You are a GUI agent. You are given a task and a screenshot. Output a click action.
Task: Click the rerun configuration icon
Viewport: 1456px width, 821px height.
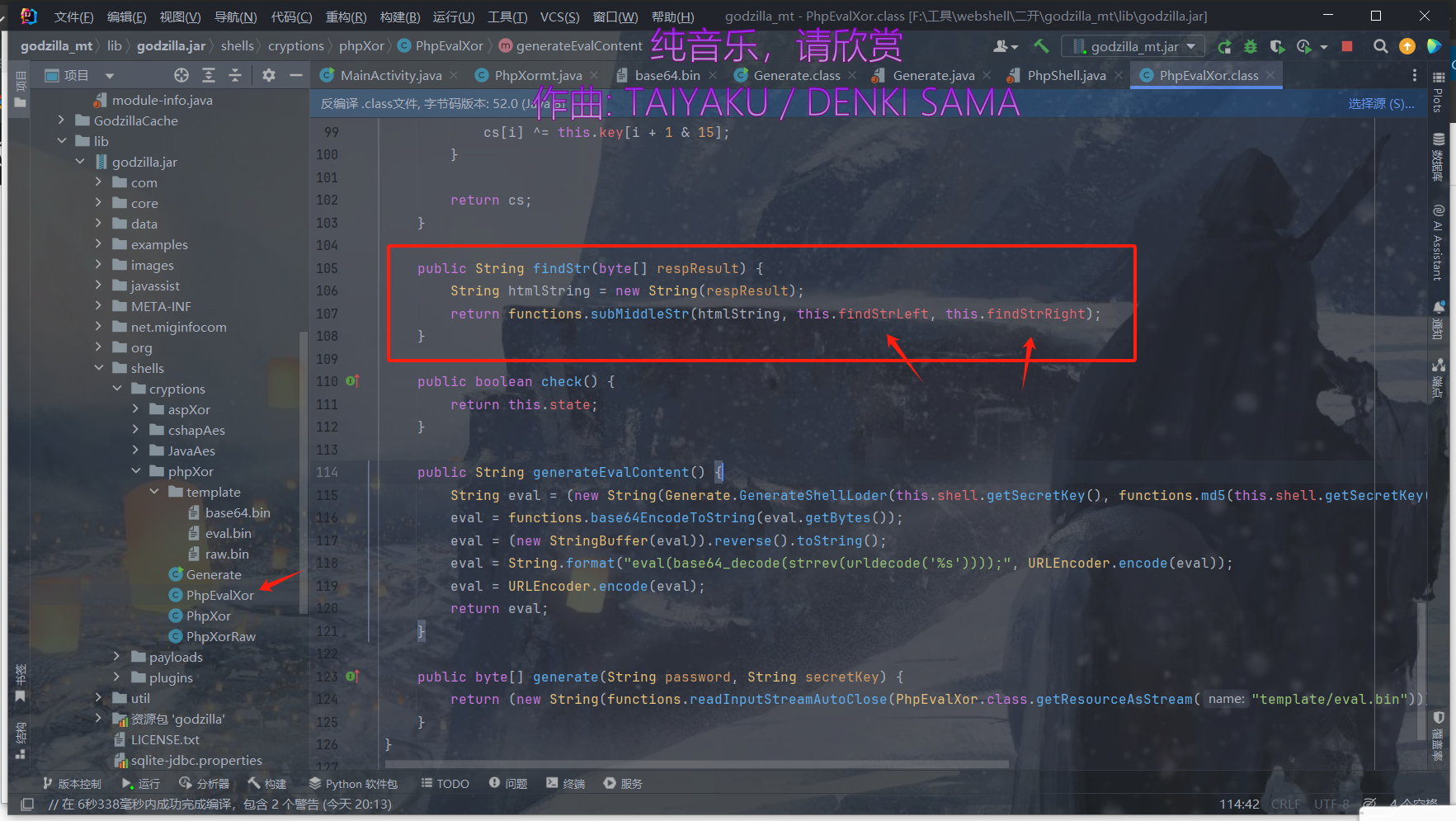pyautogui.click(x=1224, y=46)
